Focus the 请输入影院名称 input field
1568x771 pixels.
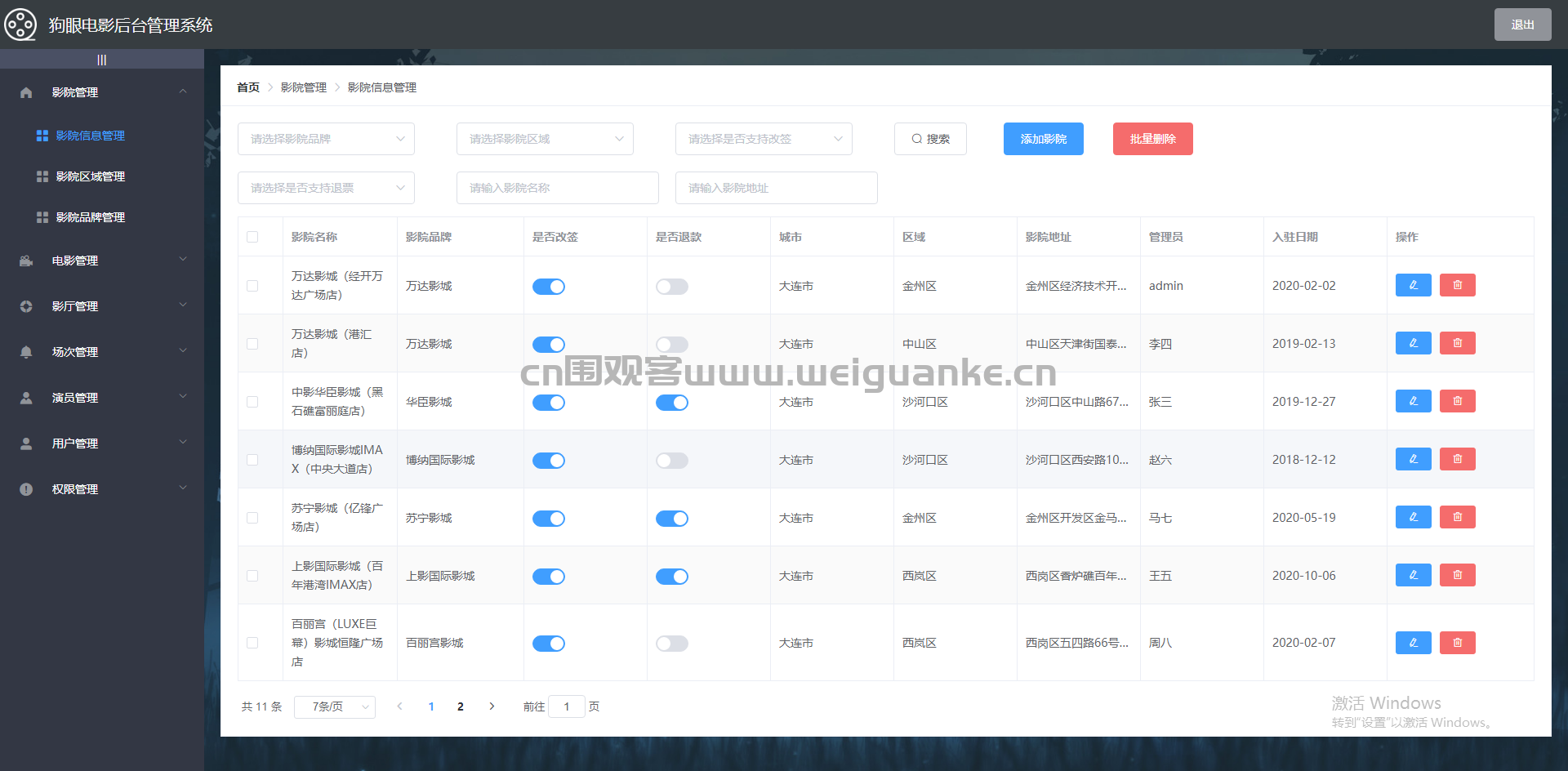[x=558, y=188]
